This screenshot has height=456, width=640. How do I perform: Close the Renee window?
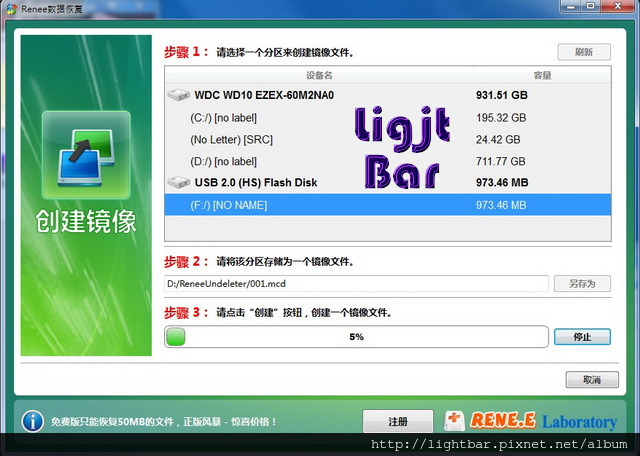point(618,6)
